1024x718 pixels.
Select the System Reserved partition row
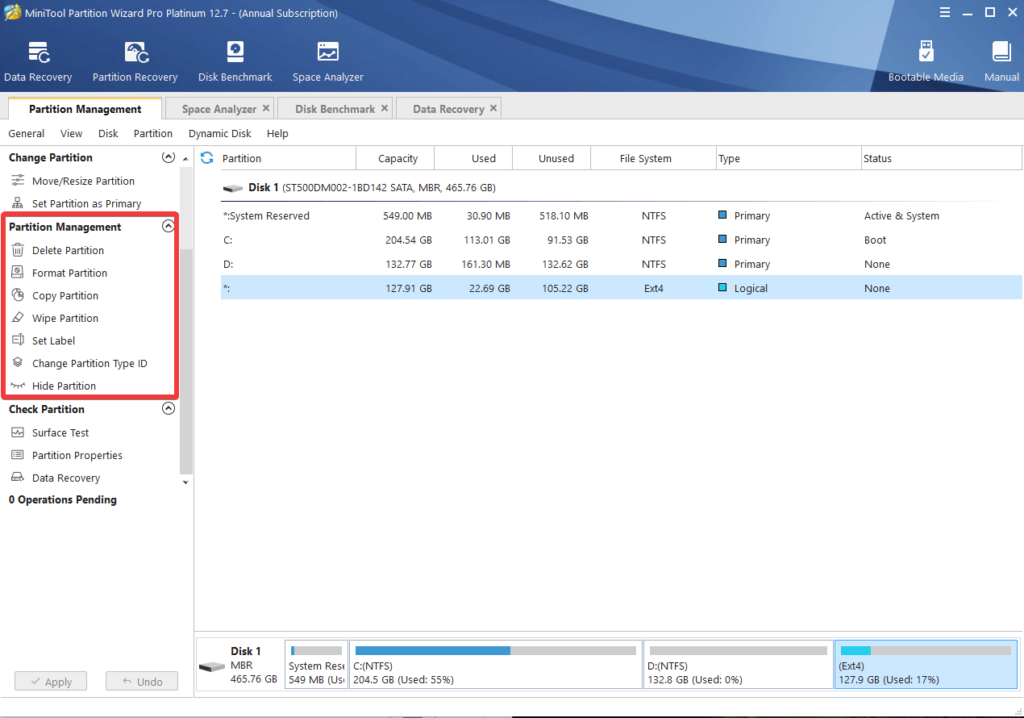pyautogui.click(x=621, y=216)
